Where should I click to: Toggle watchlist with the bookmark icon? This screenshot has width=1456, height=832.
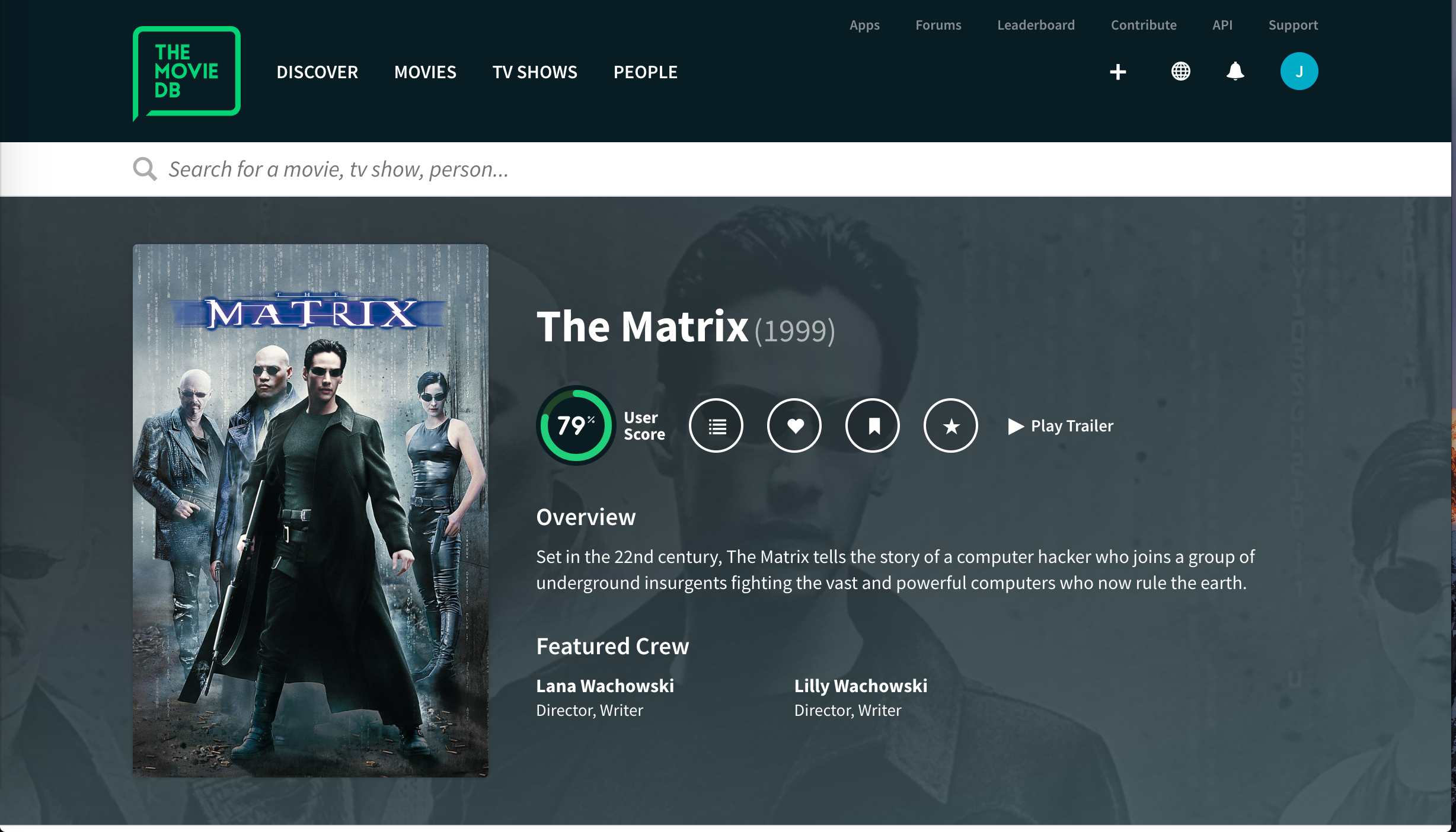873,425
